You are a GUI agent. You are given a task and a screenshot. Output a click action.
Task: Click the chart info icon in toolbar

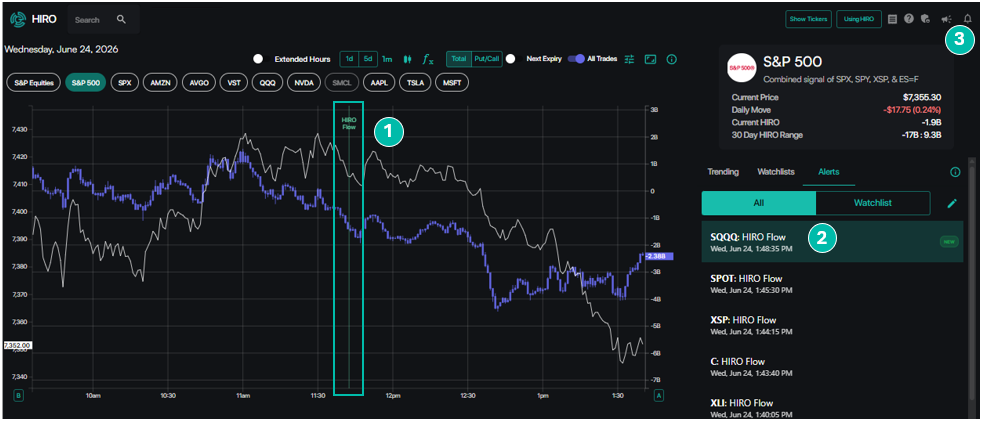672,59
